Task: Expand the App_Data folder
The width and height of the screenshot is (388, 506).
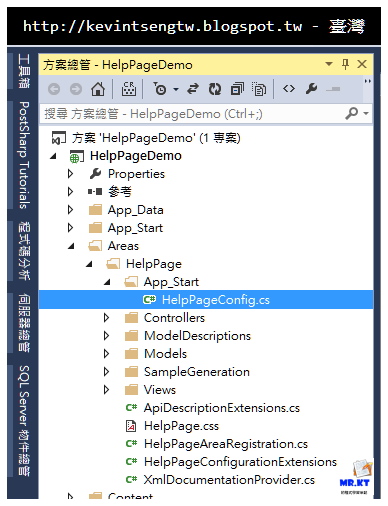Action: pos(70,210)
